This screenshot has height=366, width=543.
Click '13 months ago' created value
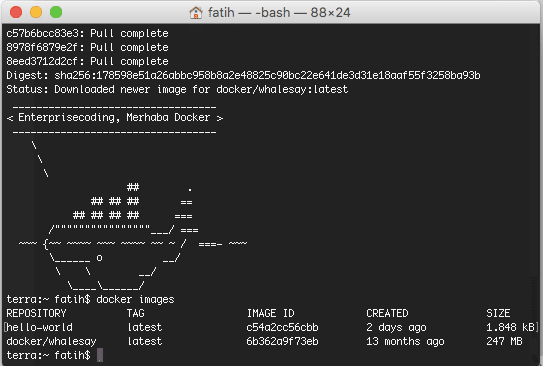[x=405, y=341]
